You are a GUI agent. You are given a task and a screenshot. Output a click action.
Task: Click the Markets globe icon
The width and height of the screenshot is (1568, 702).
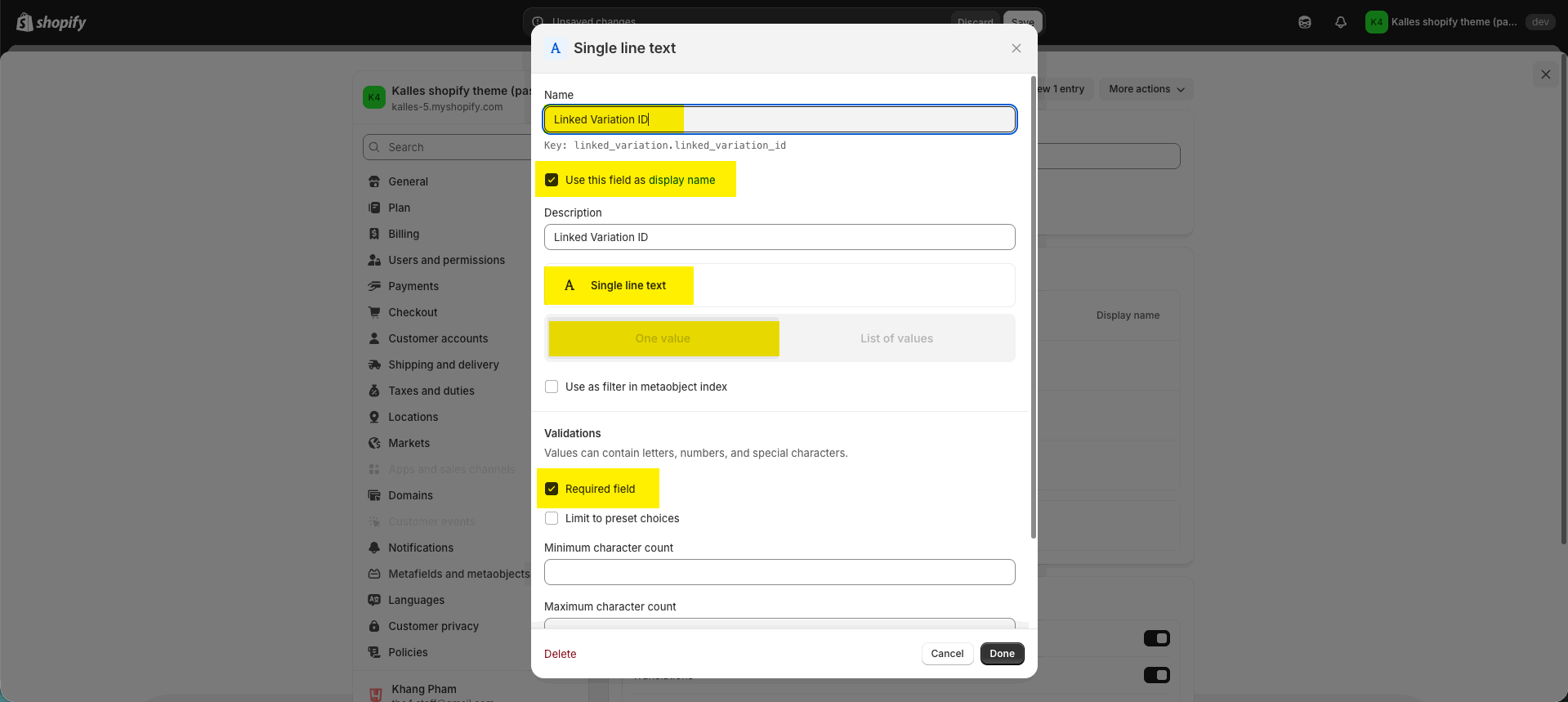click(x=374, y=443)
